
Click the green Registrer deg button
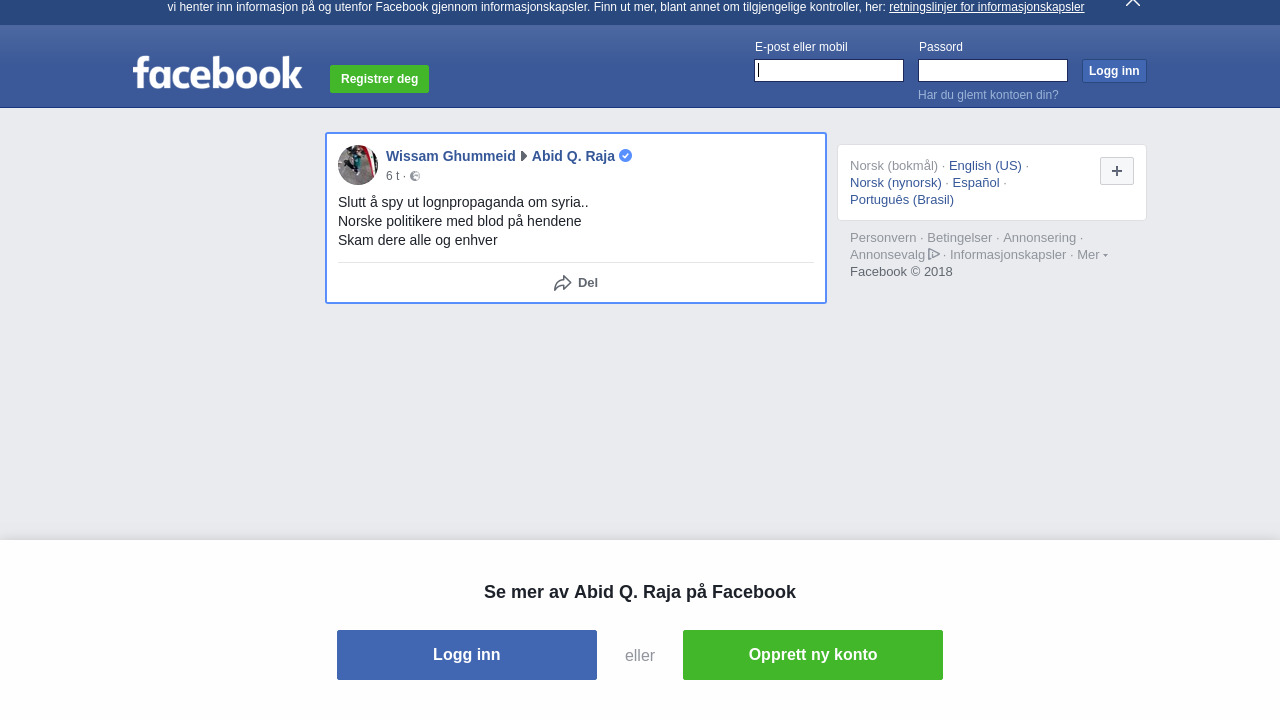(x=379, y=79)
